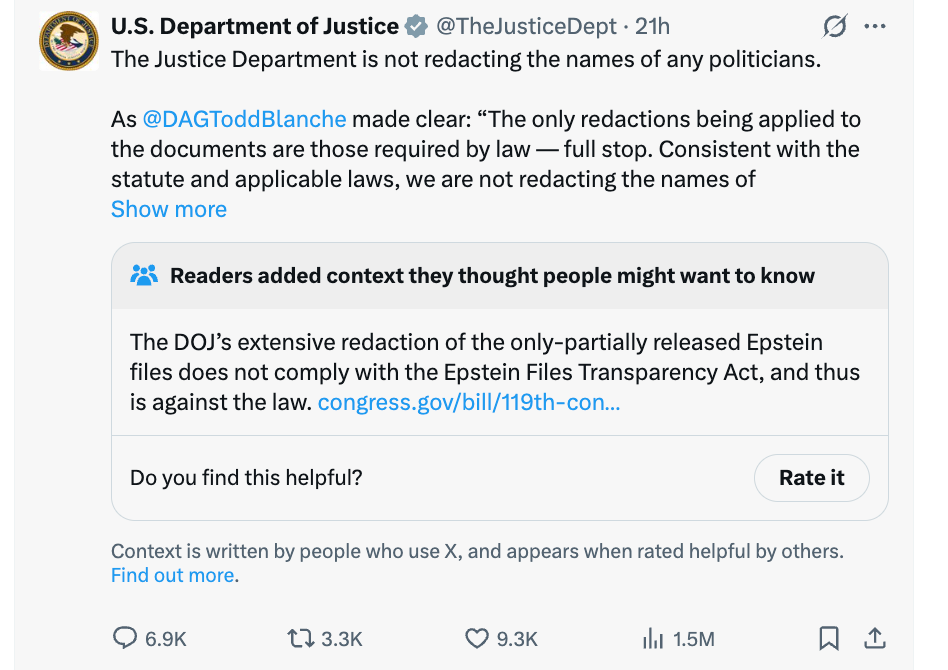Open the U.S. Department of Justice profile name
This screenshot has width=948, height=670.
click(x=254, y=27)
